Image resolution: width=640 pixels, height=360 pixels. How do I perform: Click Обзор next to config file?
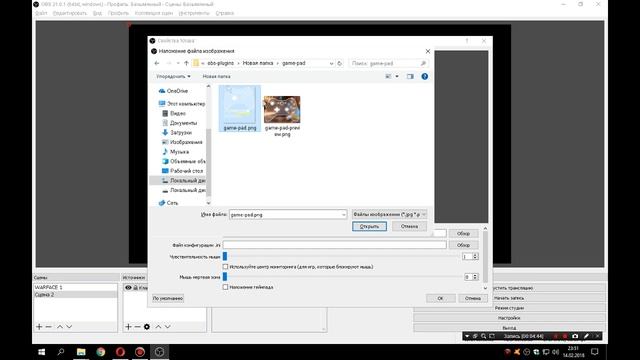tap(463, 245)
